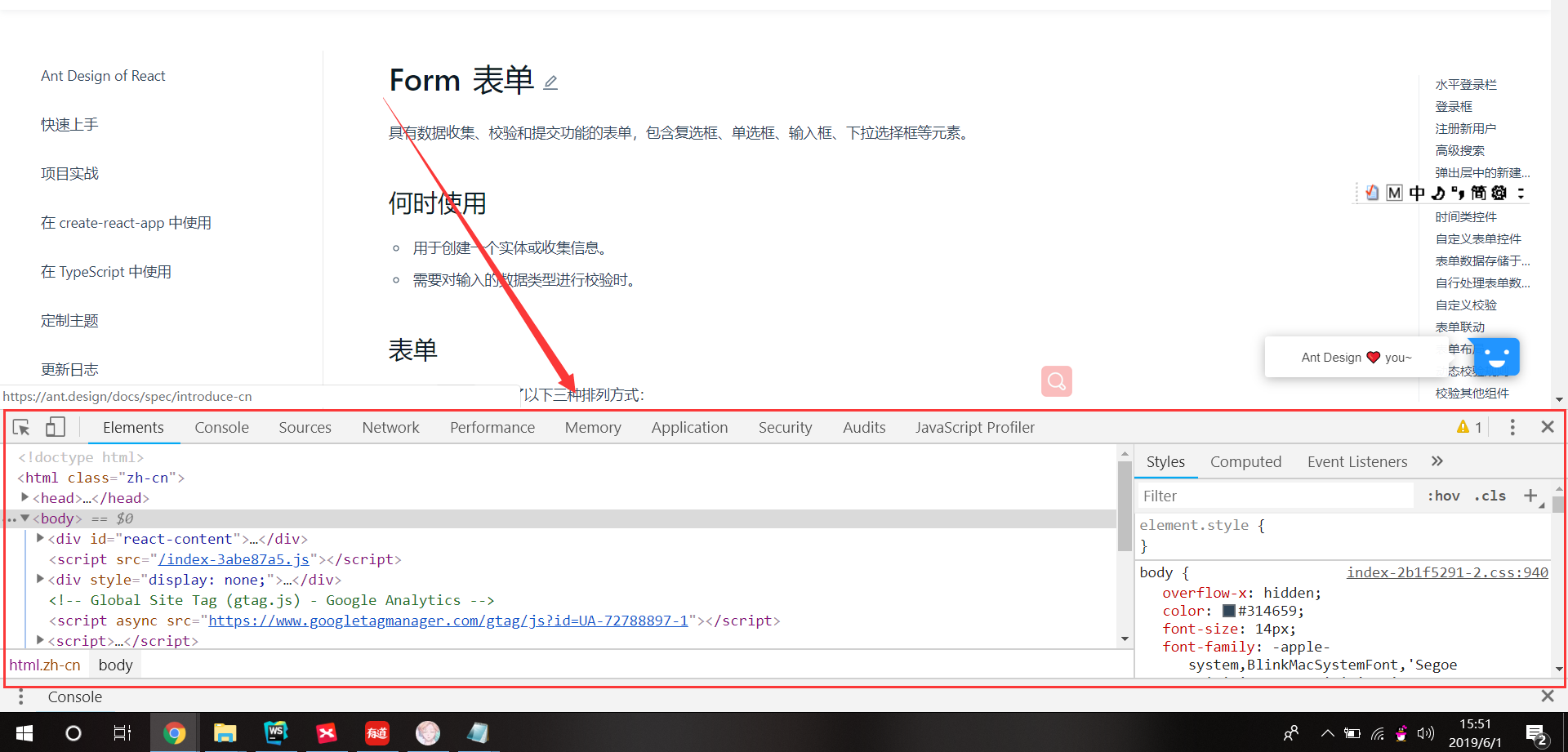Open the Memory tab
Image resolution: width=1568 pixels, height=752 pixels.
click(593, 427)
